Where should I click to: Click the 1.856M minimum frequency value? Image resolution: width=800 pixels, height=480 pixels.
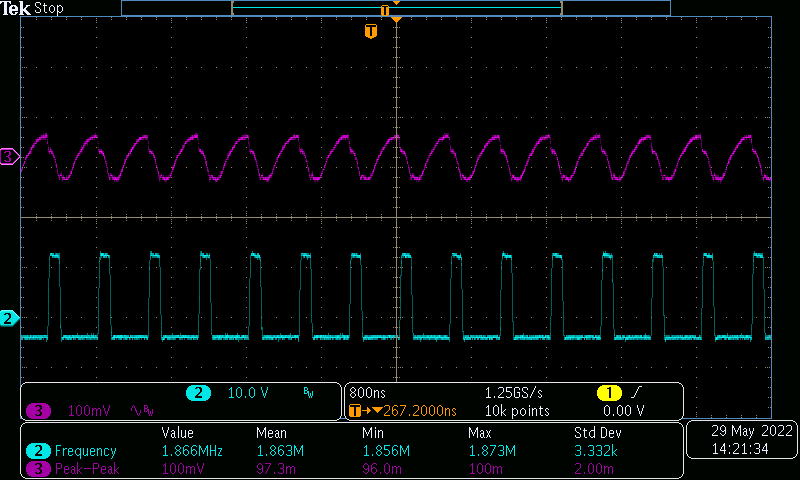(x=386, y=451)
